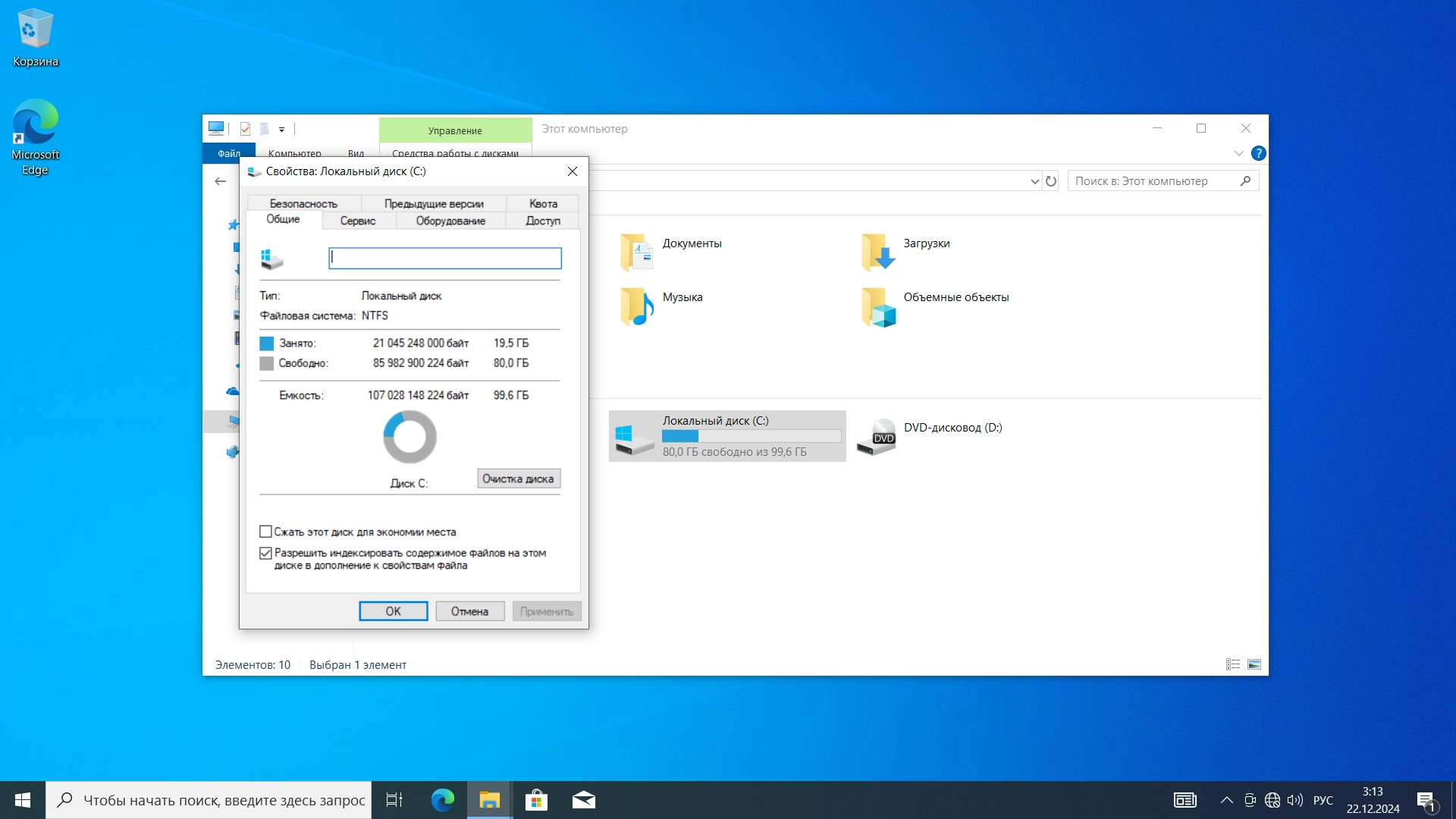Open Task View on the taskbar

pos(394,800)
